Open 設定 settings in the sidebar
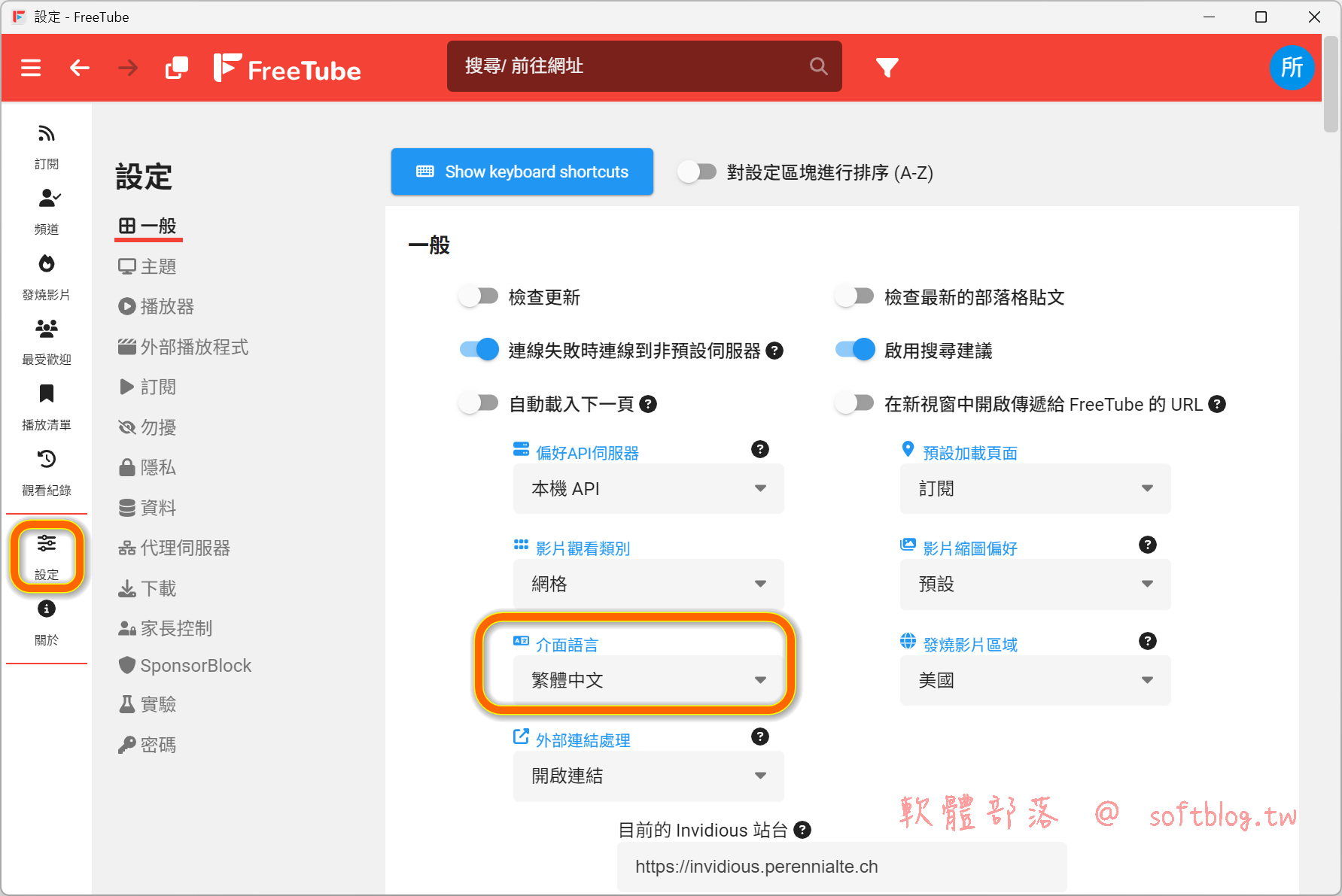This screenshot has height=896, width=1342. click(x=47, y=557)
